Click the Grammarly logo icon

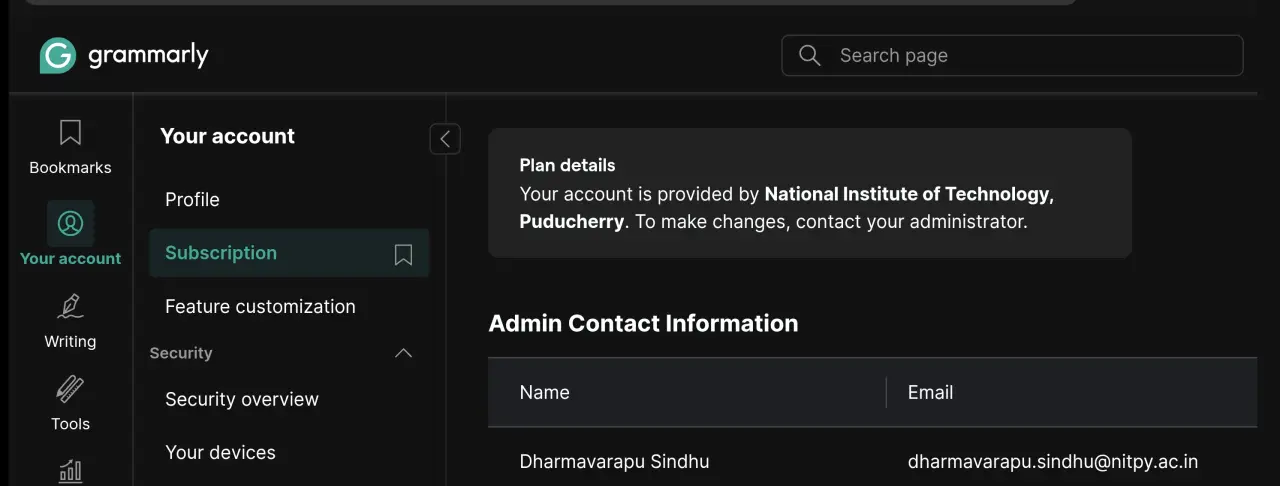point(58,56)
